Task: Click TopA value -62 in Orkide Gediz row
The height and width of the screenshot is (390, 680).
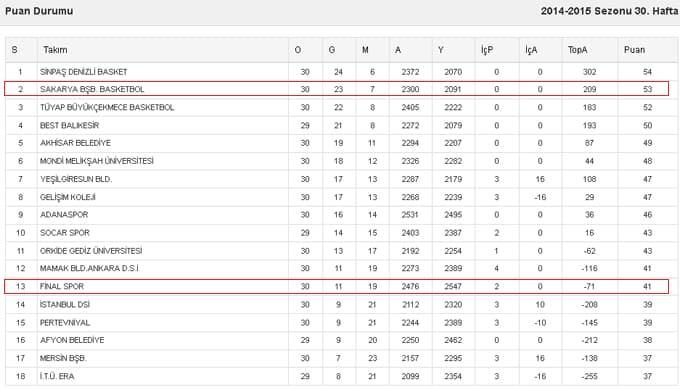Action: tap(589, 251)
